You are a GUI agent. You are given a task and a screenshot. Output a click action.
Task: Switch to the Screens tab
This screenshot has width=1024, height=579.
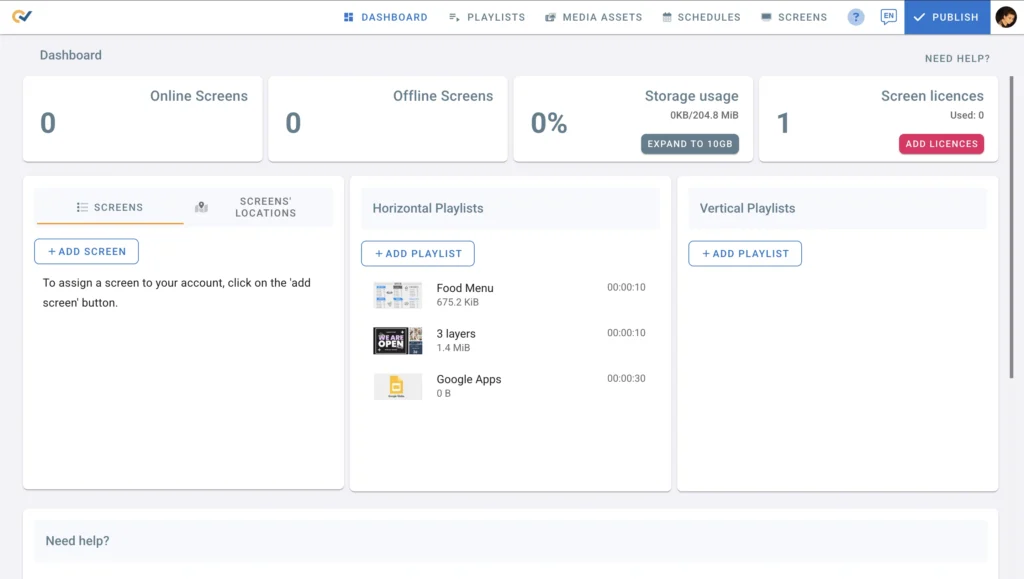[x=110, y=207]
